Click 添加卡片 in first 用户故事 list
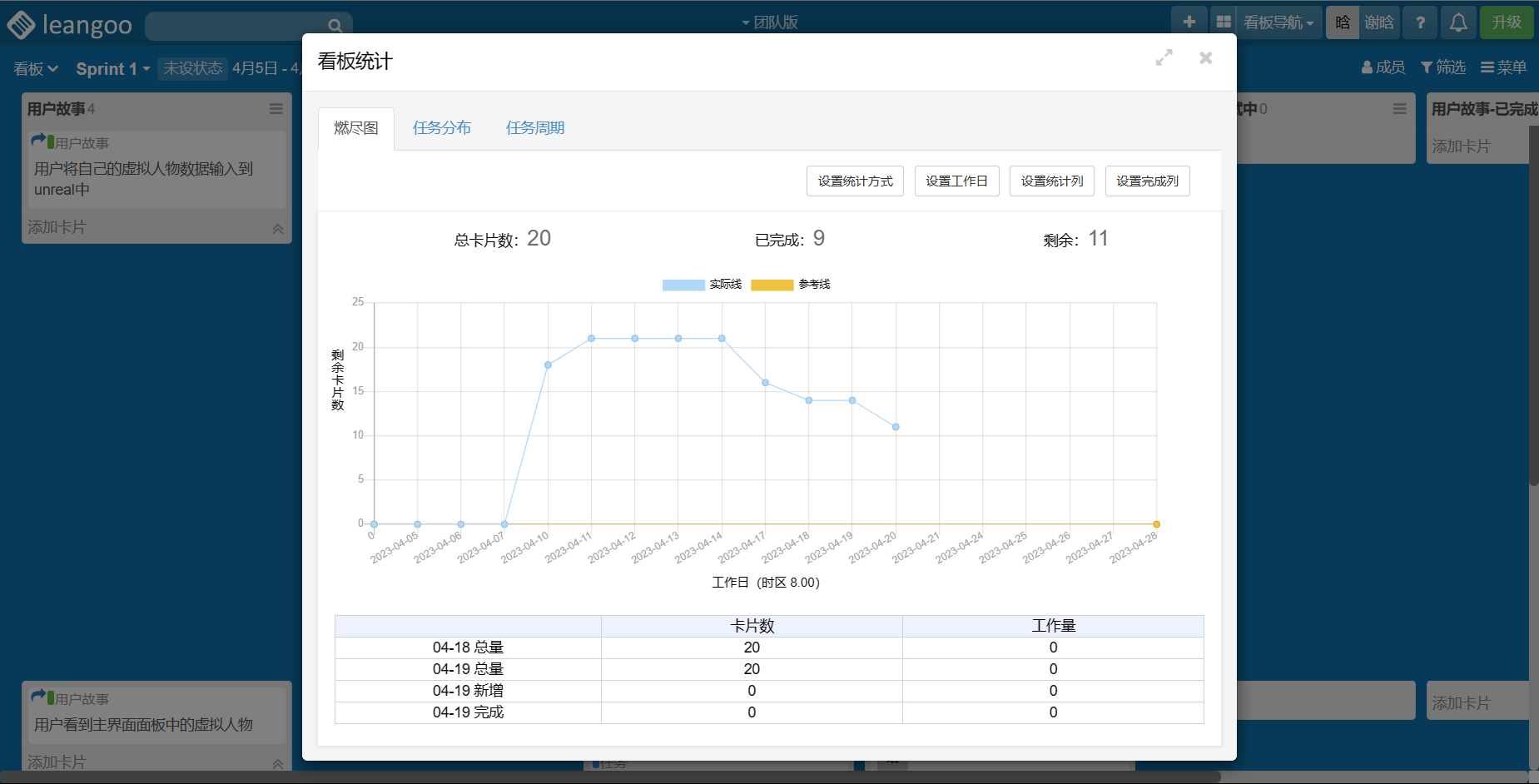The width and height of the screenshot is (1539, 784). pyautogui.click(x=57, y=227)
